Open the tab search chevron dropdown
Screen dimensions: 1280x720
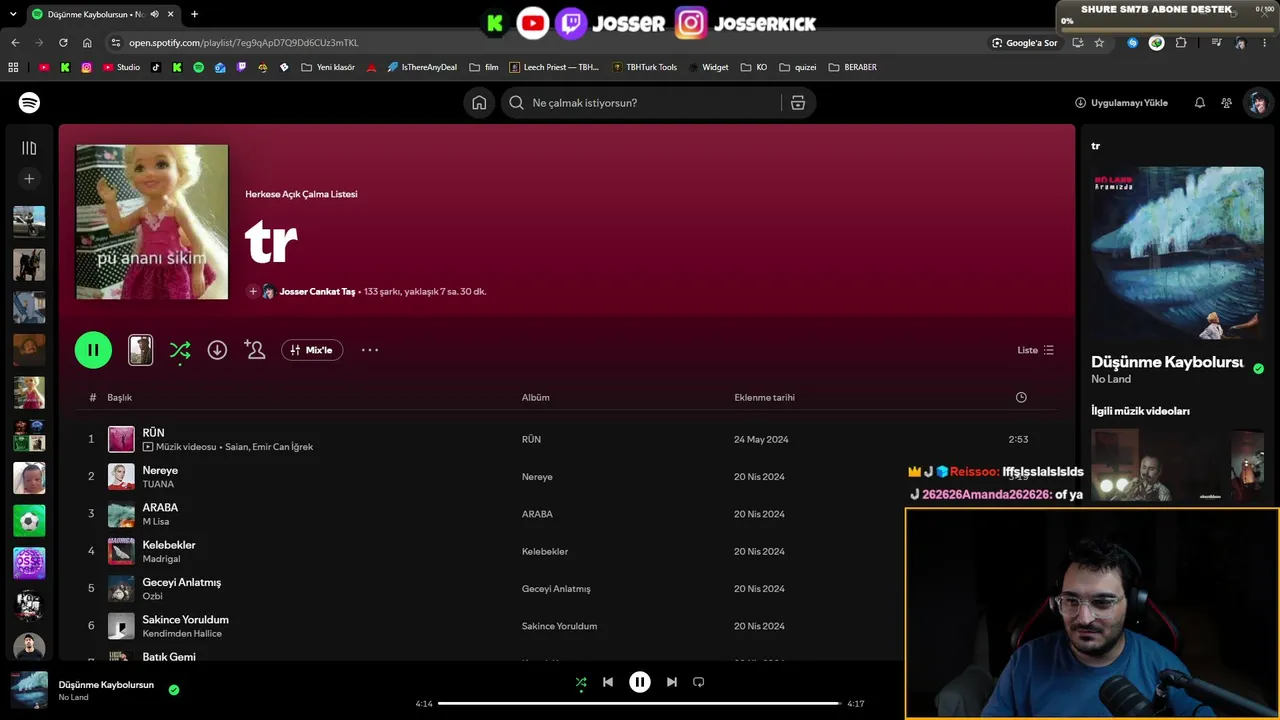(13, 14)
